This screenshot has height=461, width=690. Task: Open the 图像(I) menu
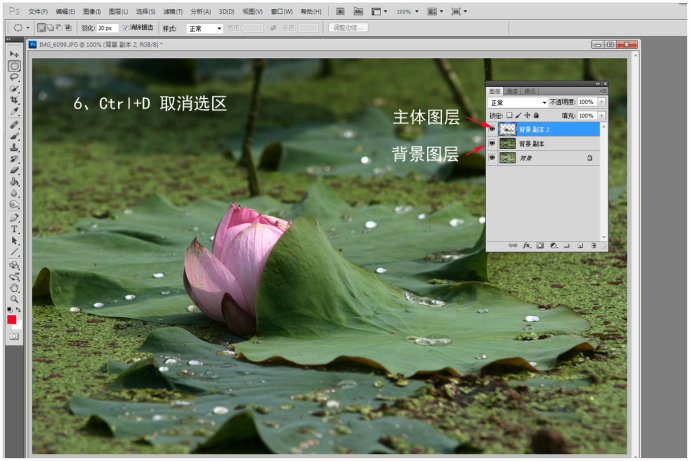(92, 11)
